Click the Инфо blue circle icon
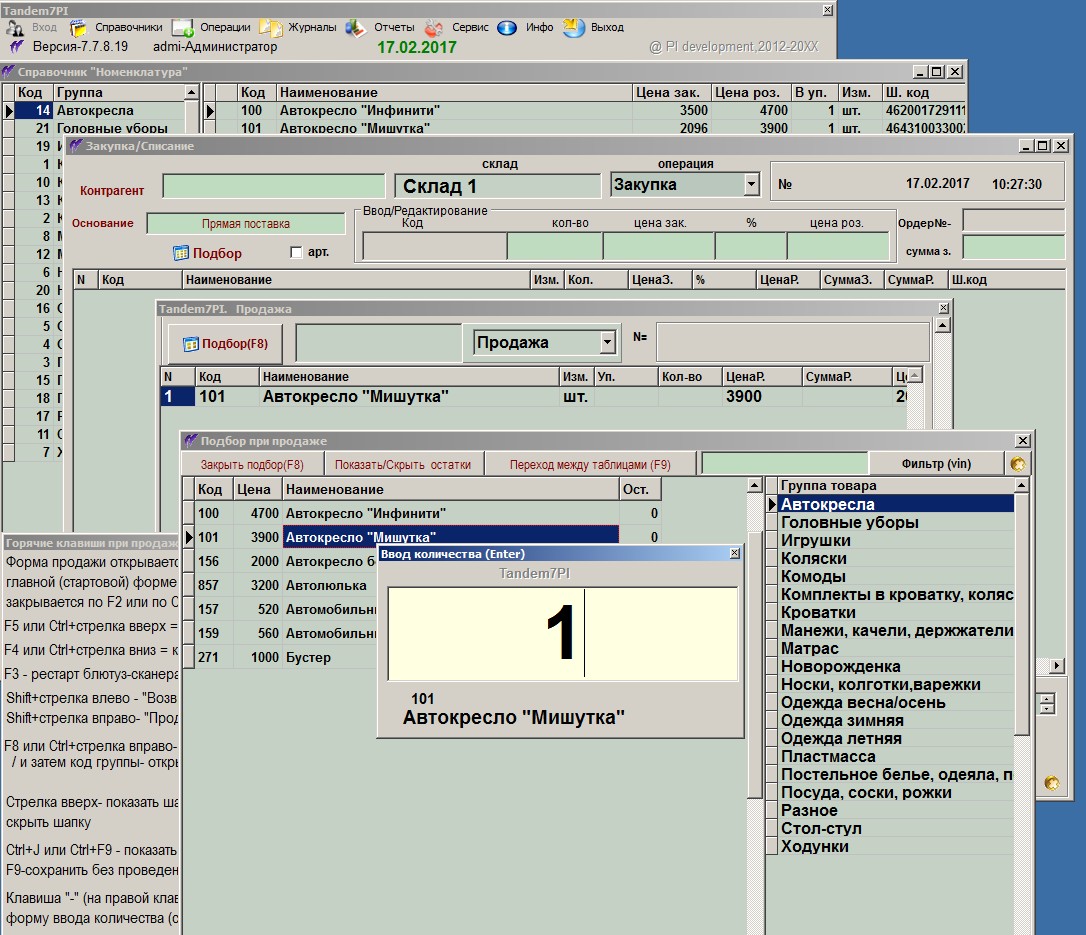 click(x=507, y=28)
